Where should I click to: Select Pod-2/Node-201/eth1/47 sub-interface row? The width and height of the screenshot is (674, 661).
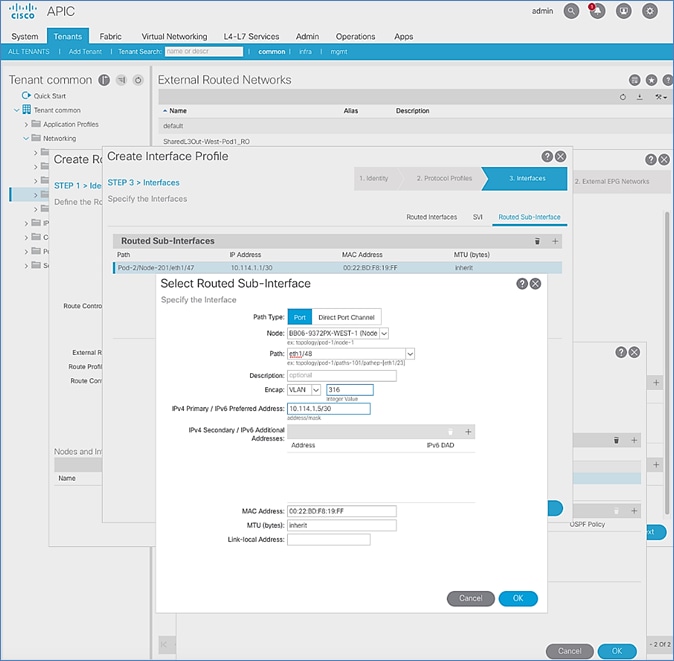point(337,268)
